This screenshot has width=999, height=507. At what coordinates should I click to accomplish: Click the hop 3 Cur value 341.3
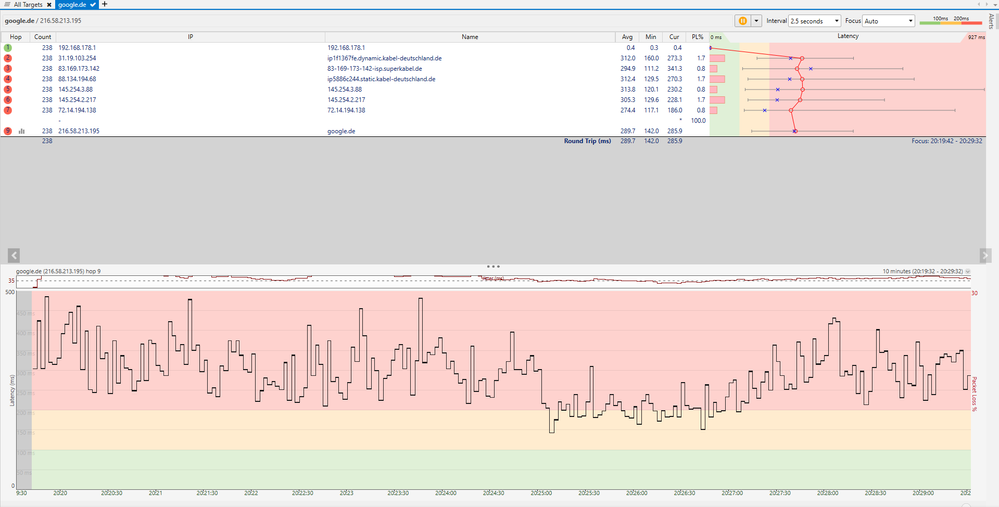tap(674, 69)
